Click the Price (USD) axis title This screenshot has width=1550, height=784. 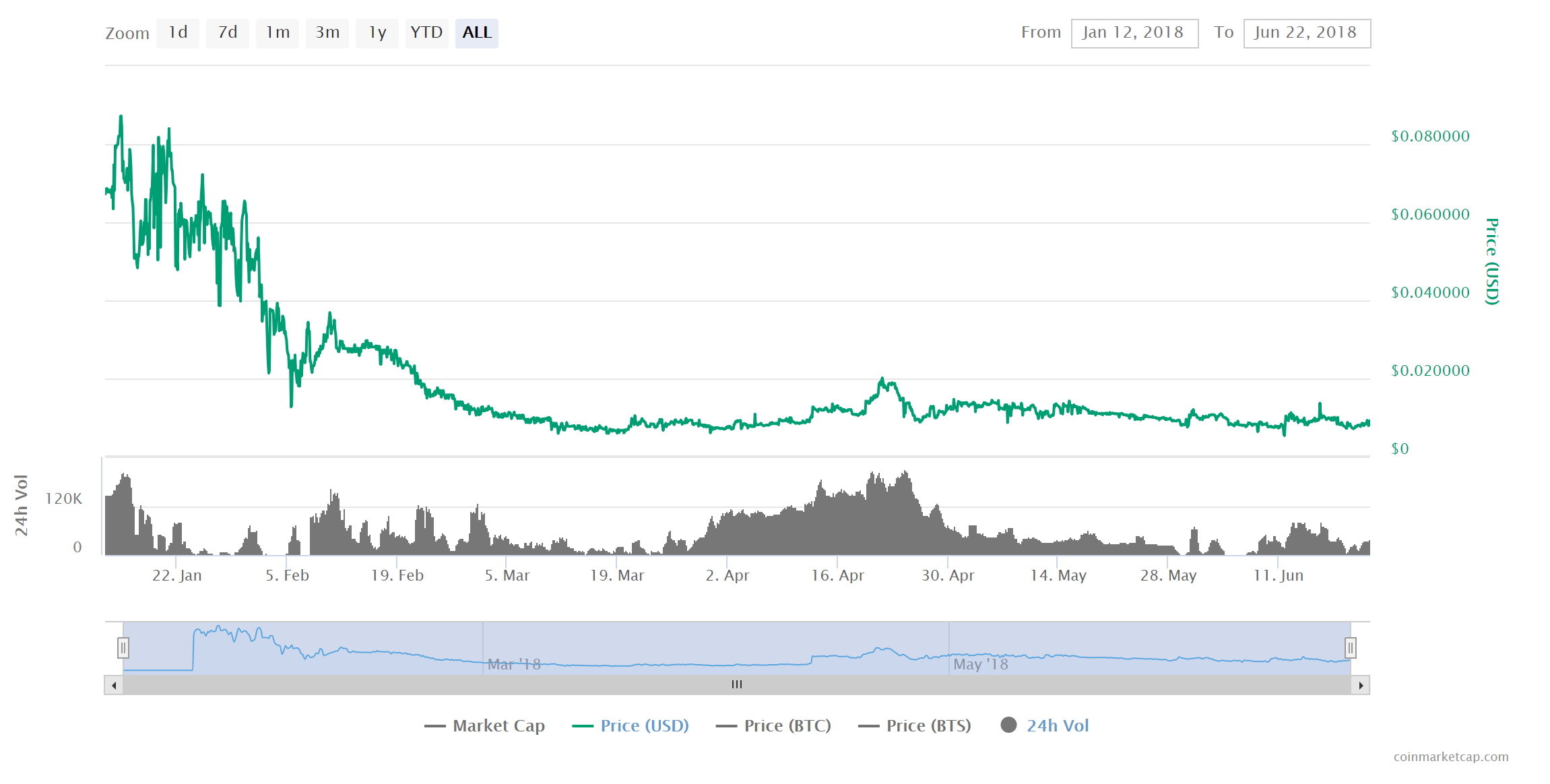[1492, 261]
